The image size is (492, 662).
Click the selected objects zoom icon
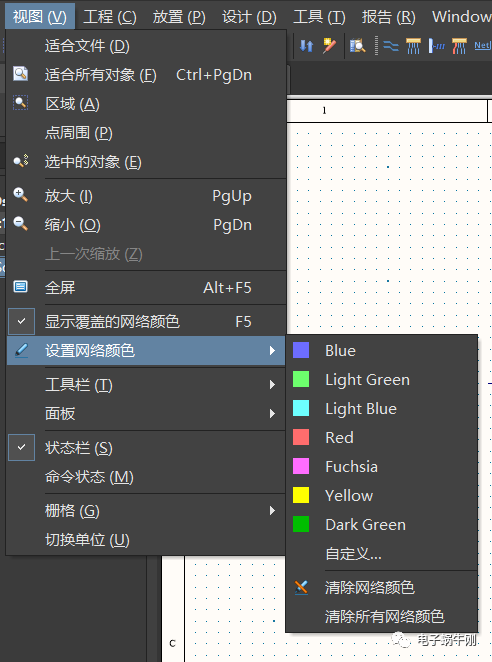pos(20,161)
